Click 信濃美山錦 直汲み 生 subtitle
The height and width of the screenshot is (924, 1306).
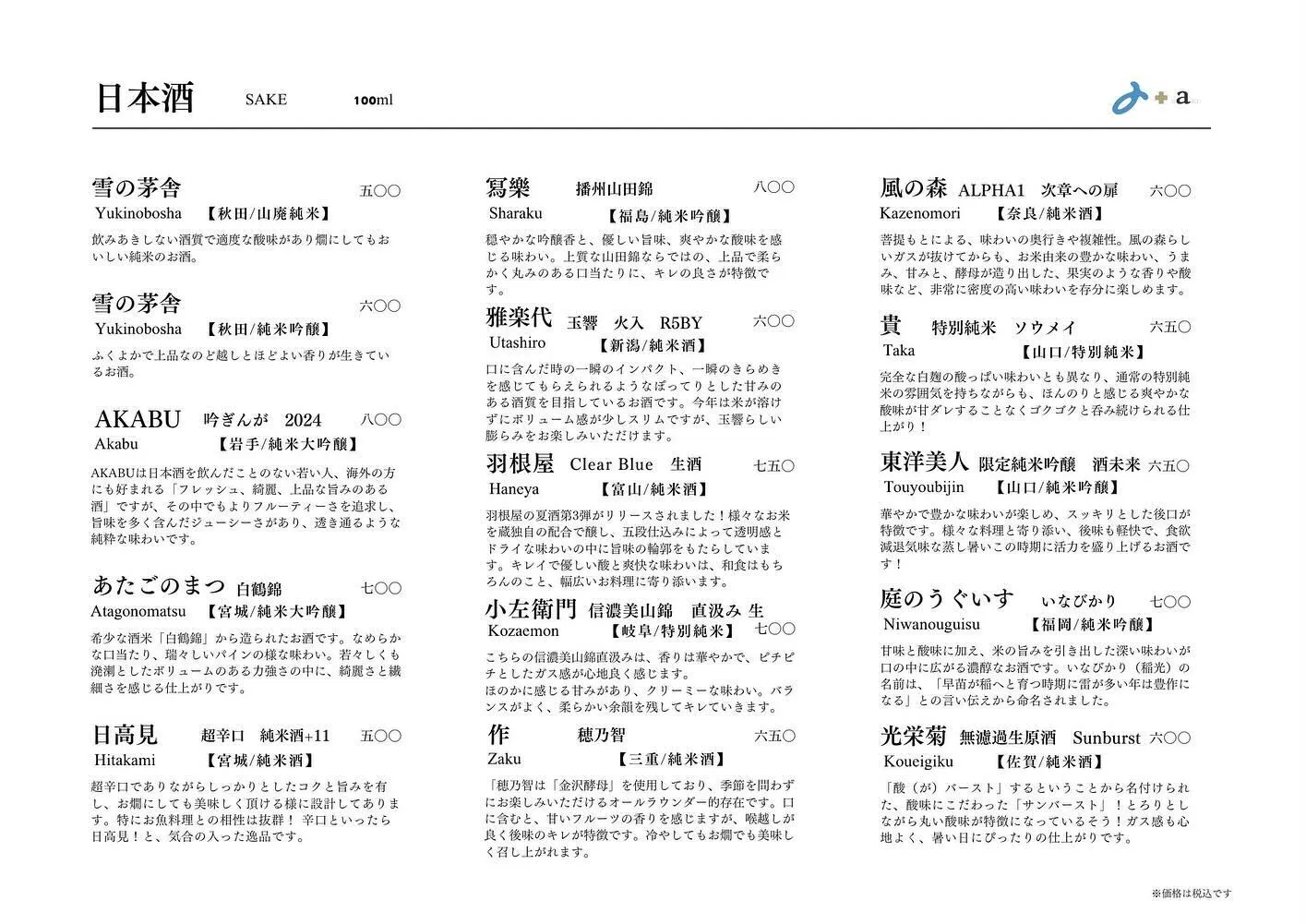(677, 611)
